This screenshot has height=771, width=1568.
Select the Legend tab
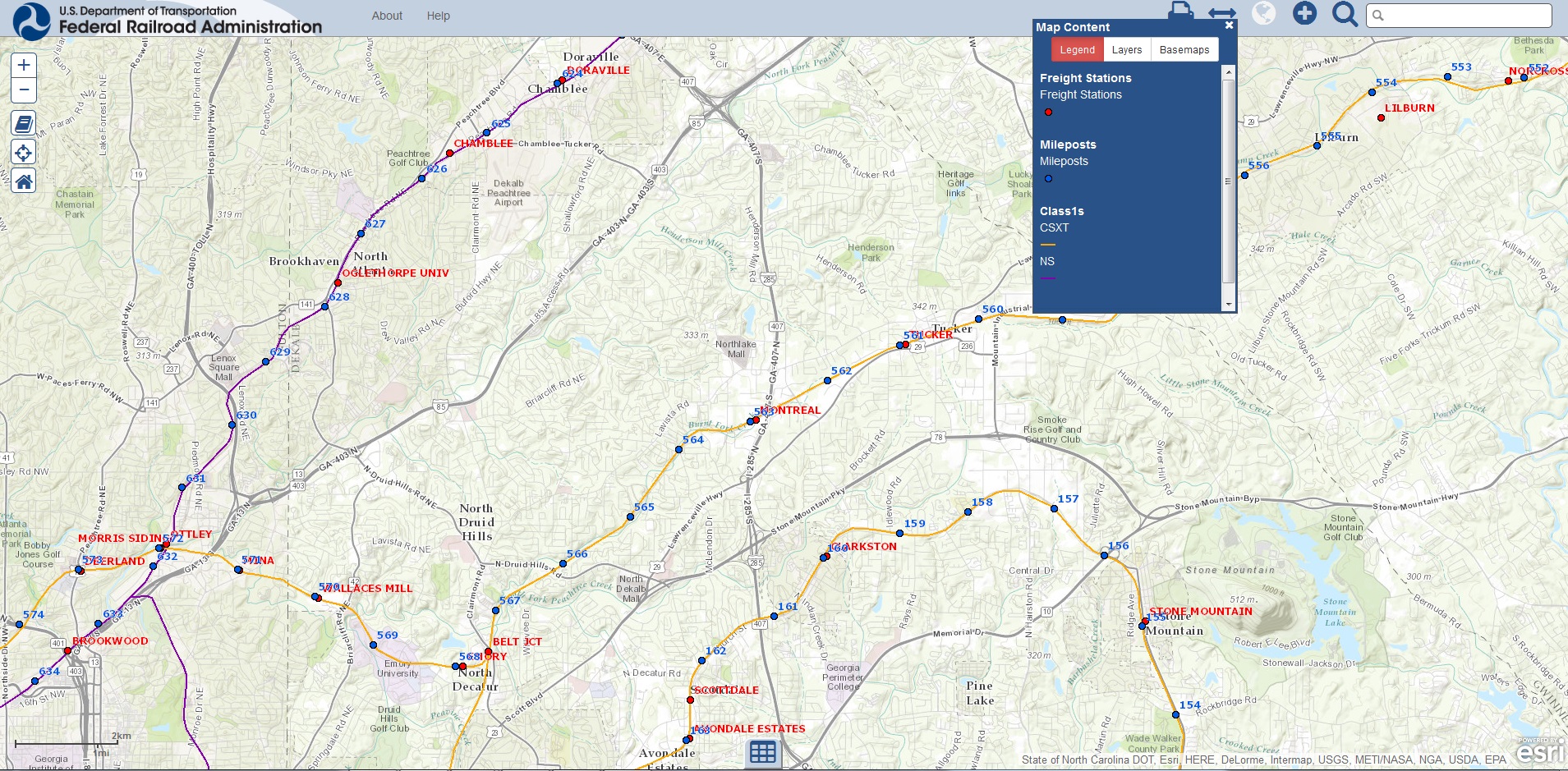[x=1078, y=49]
